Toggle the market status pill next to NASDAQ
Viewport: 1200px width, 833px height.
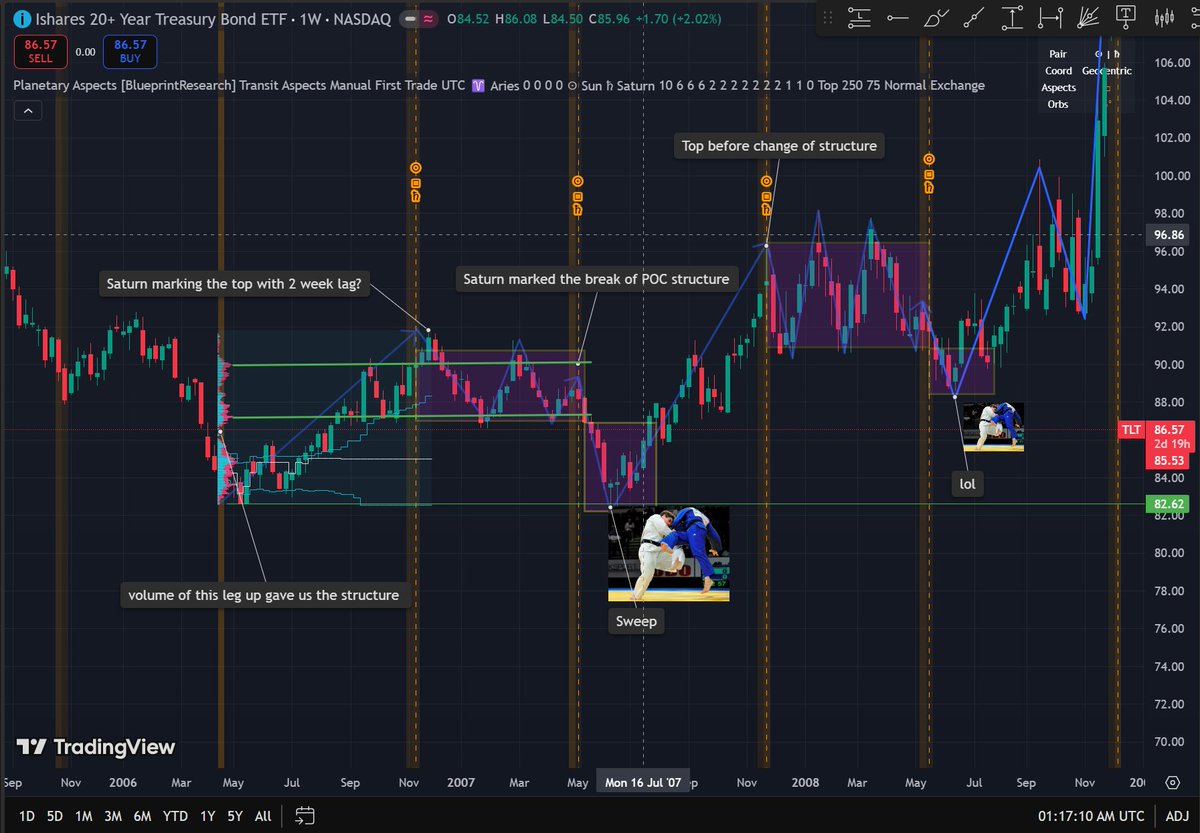click(421, 19)
